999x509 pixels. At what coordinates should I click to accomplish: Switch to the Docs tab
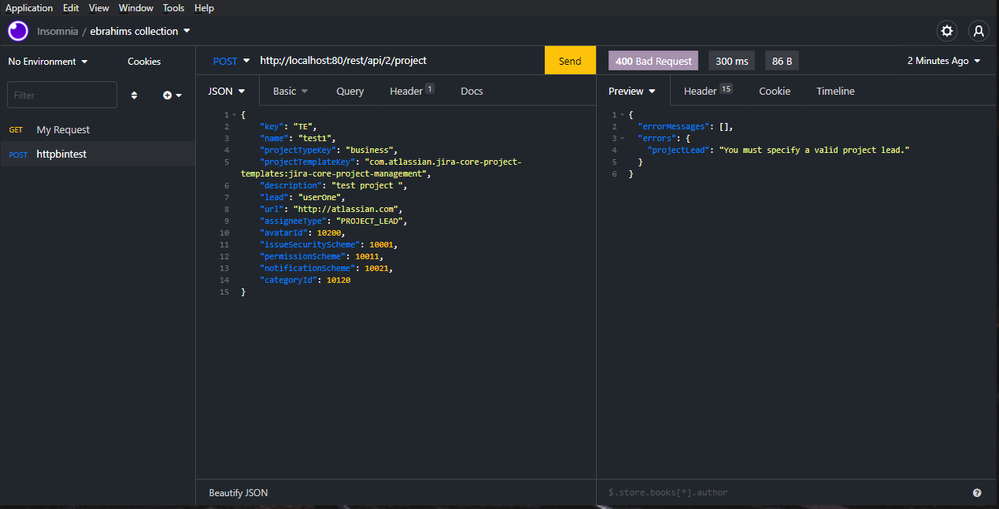[x=471, y=91]
